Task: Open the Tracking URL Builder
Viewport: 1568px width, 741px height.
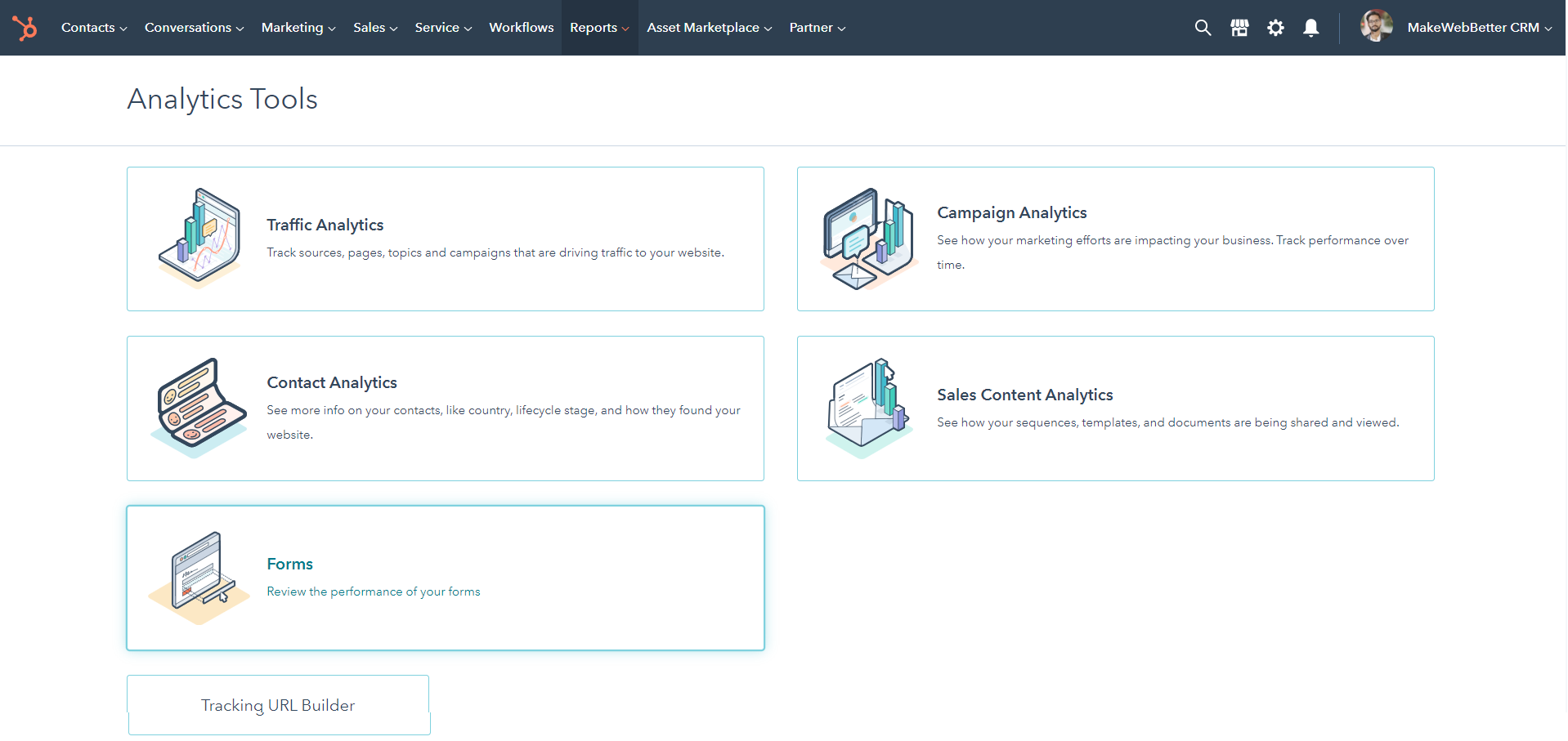Action: [278, 704]
